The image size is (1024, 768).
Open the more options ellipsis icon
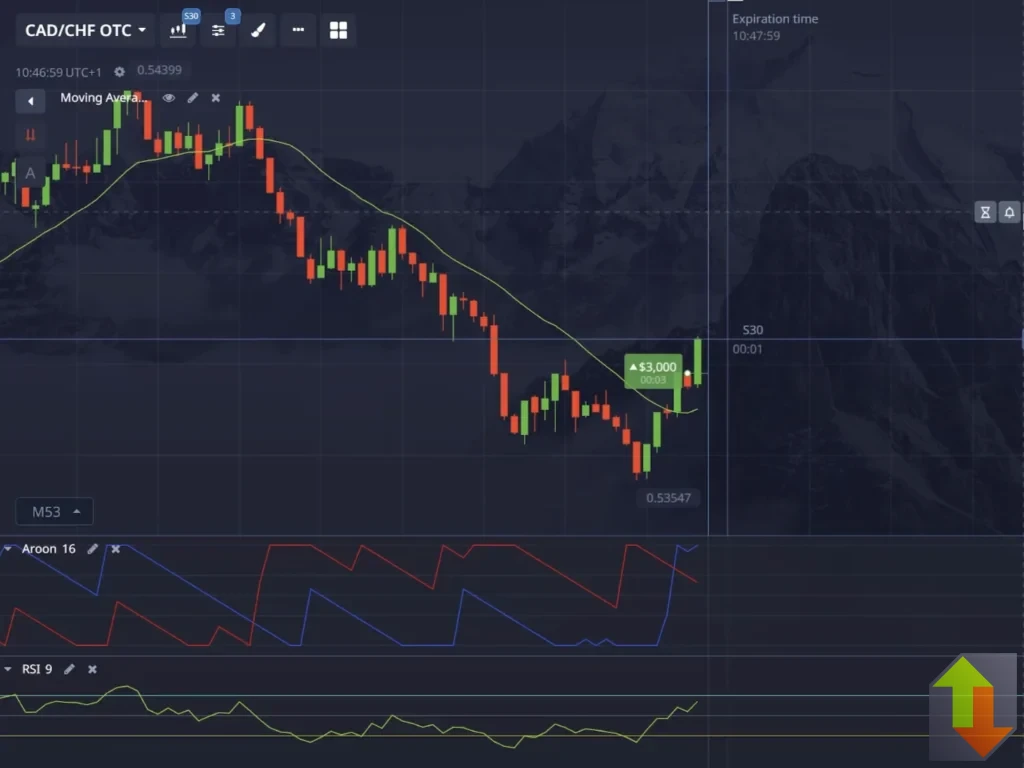click(x=297, y=30)
